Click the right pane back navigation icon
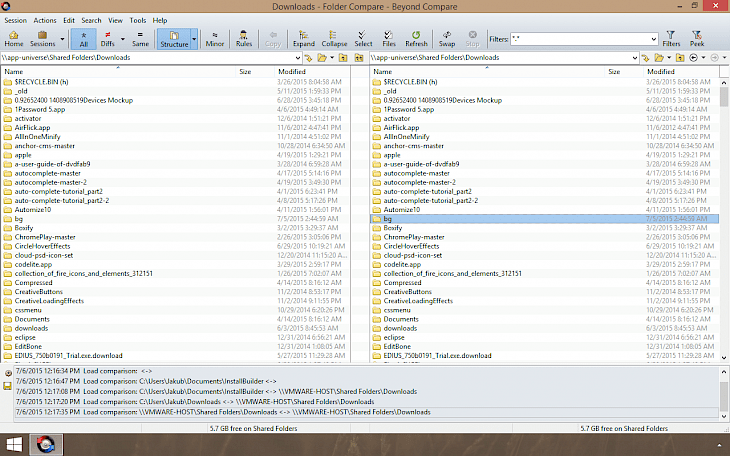730x456 pixels. 693,58
